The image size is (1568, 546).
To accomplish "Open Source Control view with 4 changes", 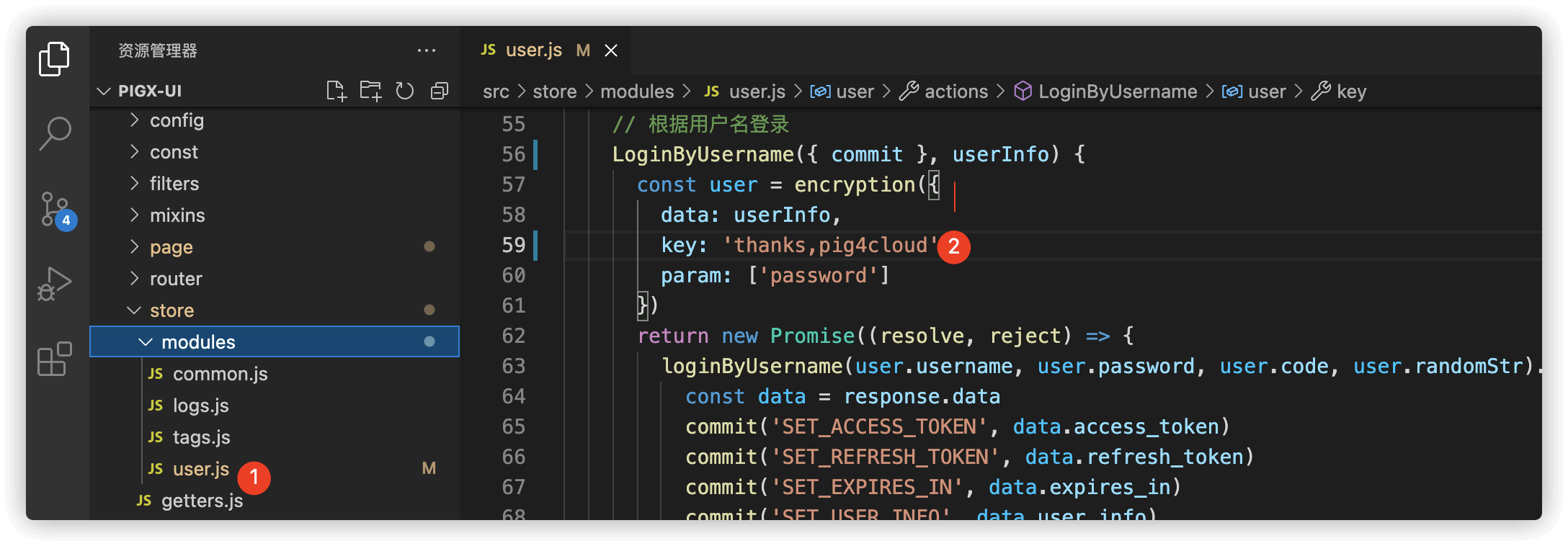I will pos(55,210).
